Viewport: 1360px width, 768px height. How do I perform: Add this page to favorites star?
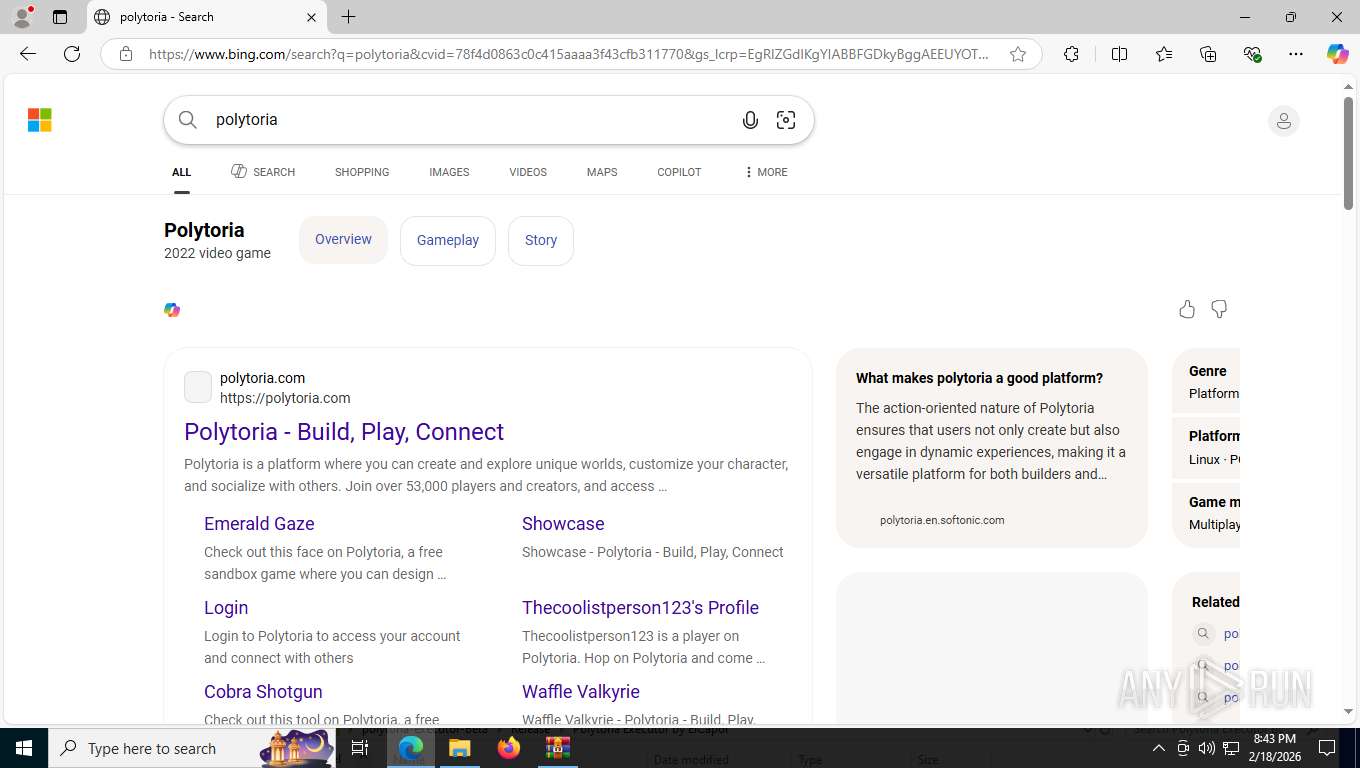point(1018,54)
